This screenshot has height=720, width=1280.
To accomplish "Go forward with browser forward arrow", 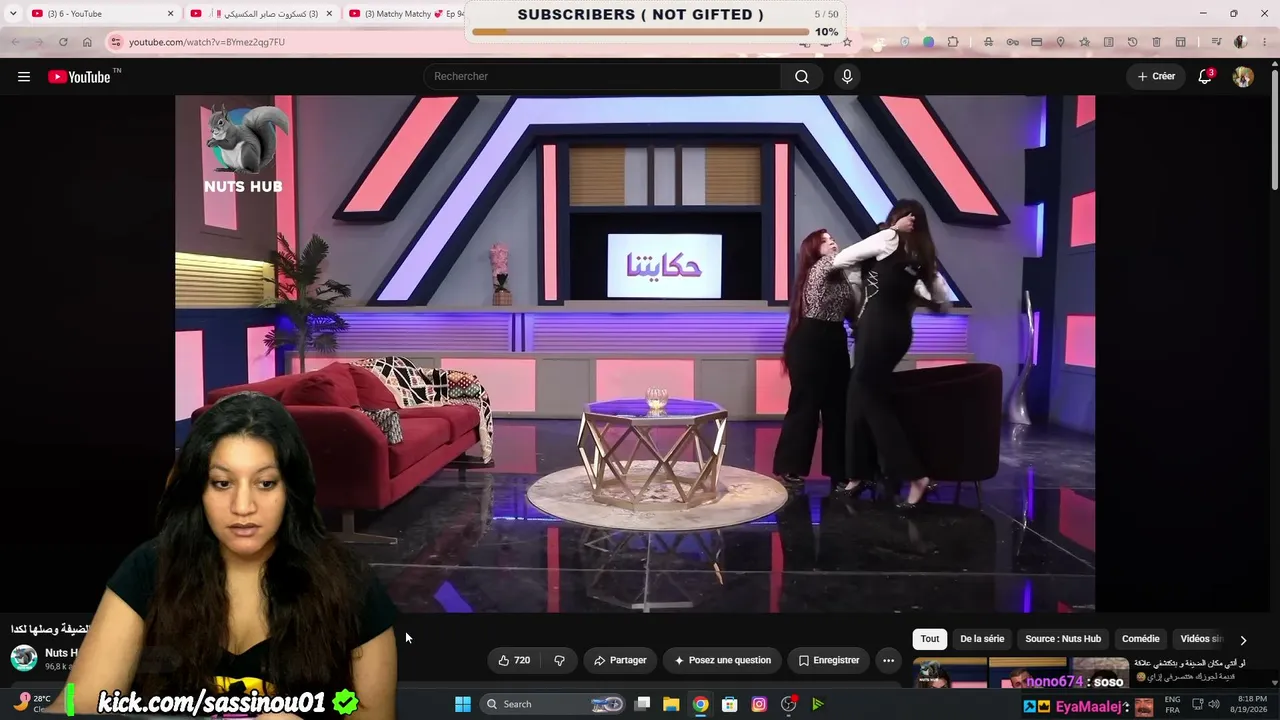I will coord(39,42).
